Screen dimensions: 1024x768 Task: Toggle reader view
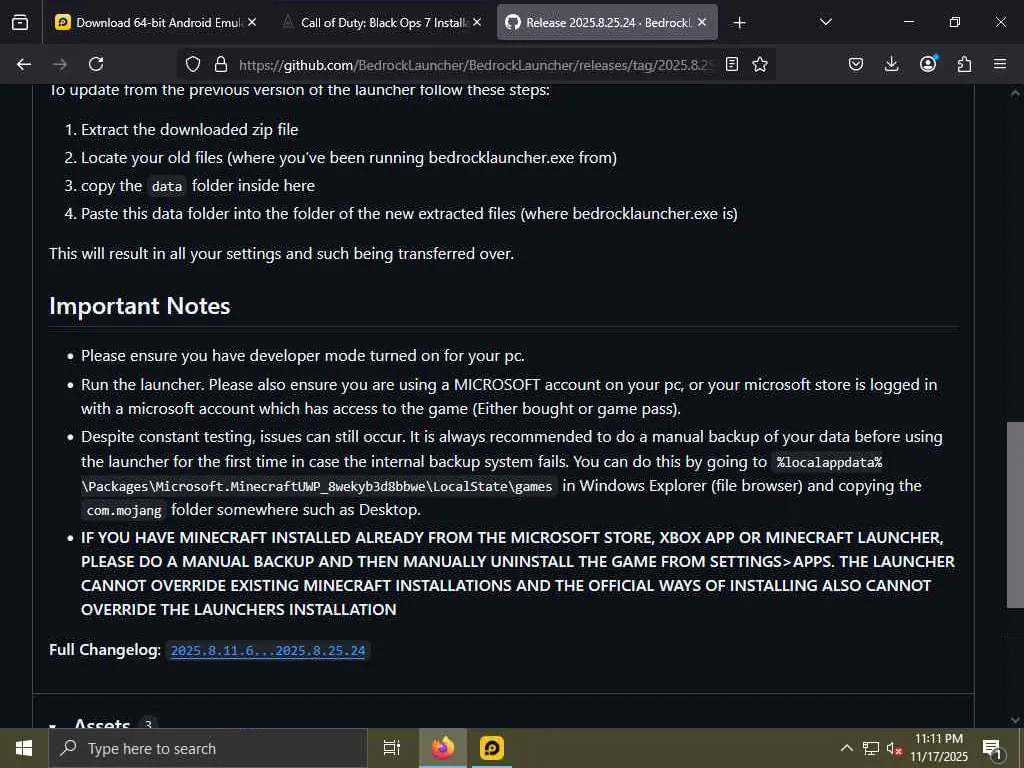click(732, 64)
